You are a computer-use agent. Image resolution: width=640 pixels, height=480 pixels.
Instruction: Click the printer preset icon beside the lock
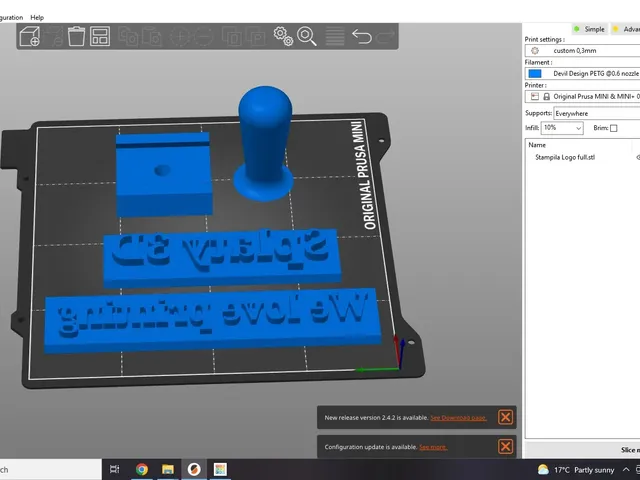click(x=535, y=96)
